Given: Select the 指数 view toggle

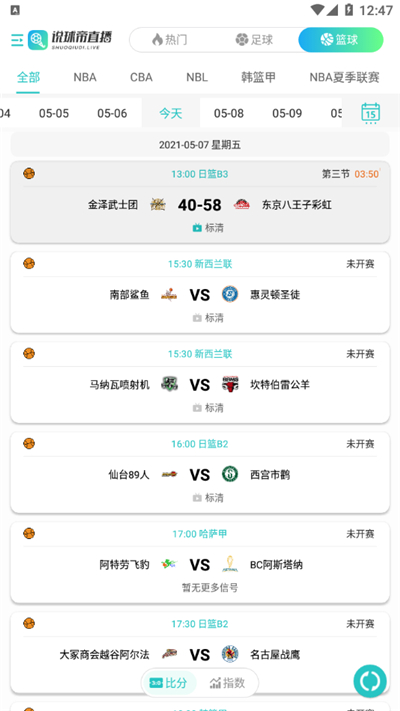Looking at the screenshot, I should 228,683.
